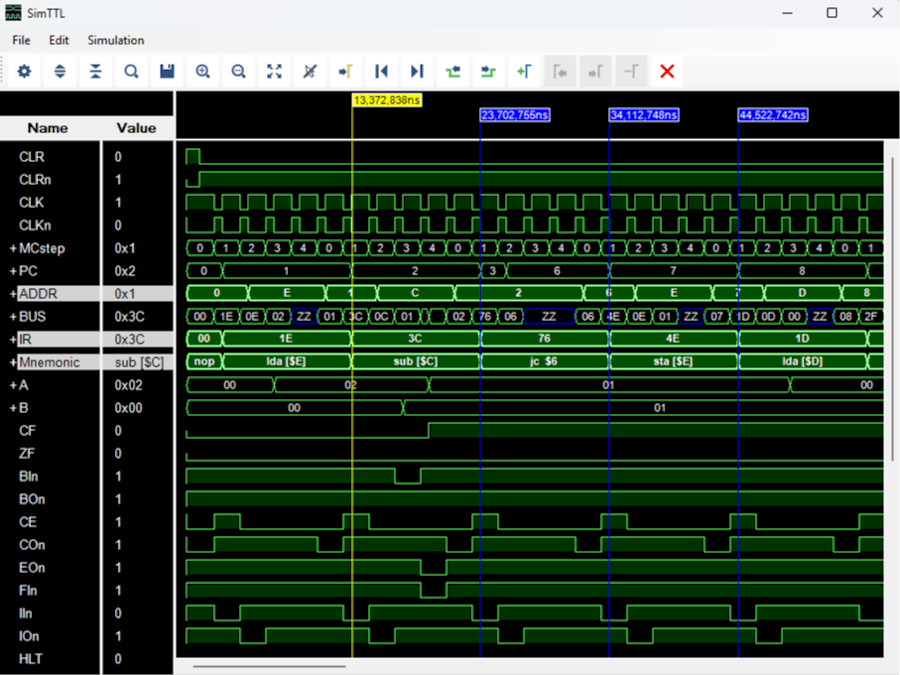Expand the MCstep signal bus

13,248
